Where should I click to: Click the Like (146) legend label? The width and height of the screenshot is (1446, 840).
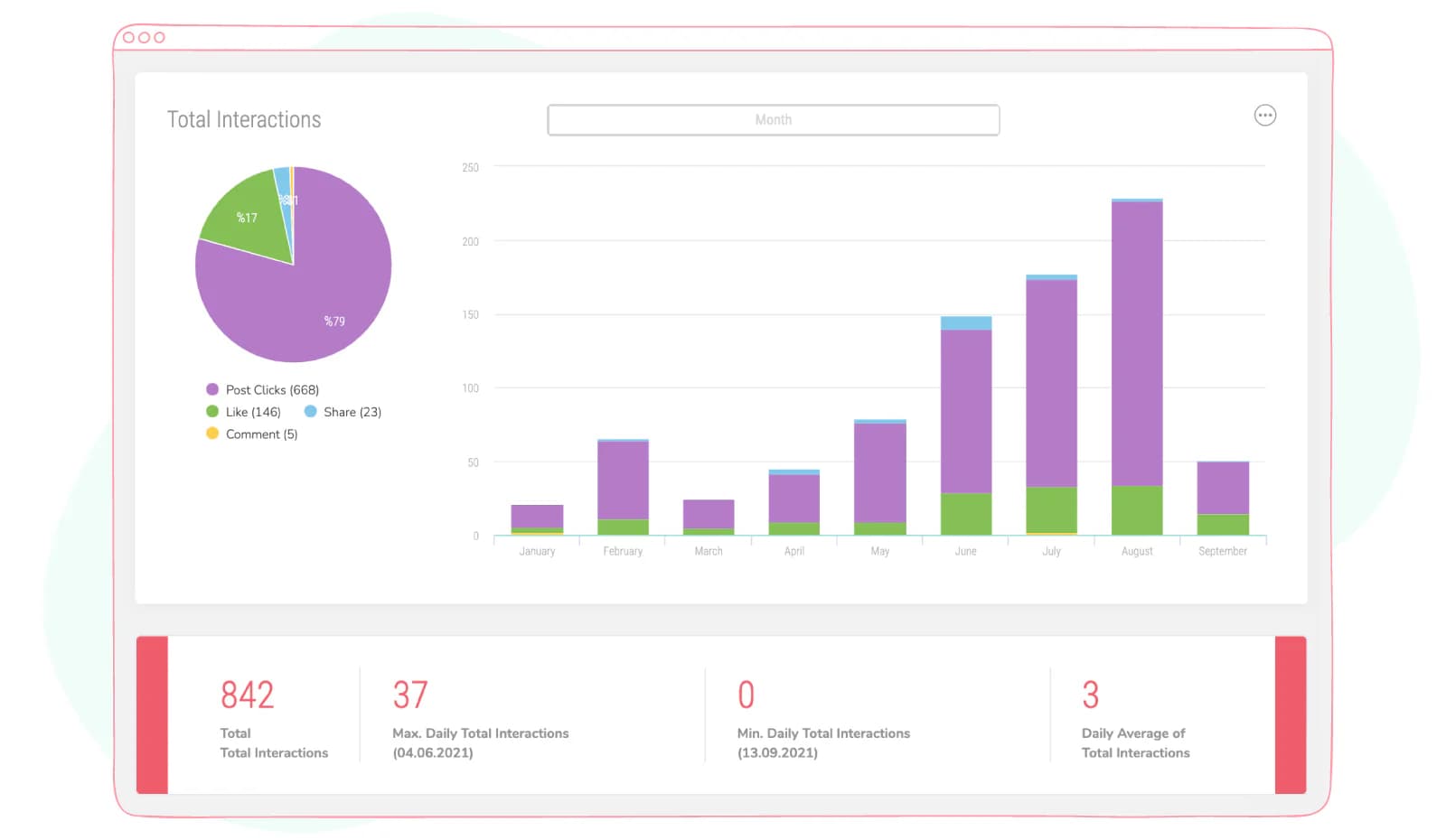253,412
